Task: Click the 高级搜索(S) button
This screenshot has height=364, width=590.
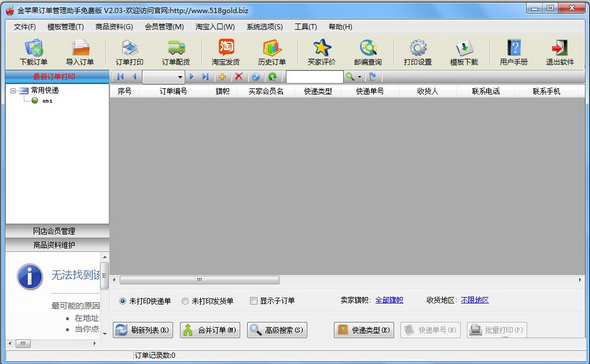Action: (x=277, y=330)
